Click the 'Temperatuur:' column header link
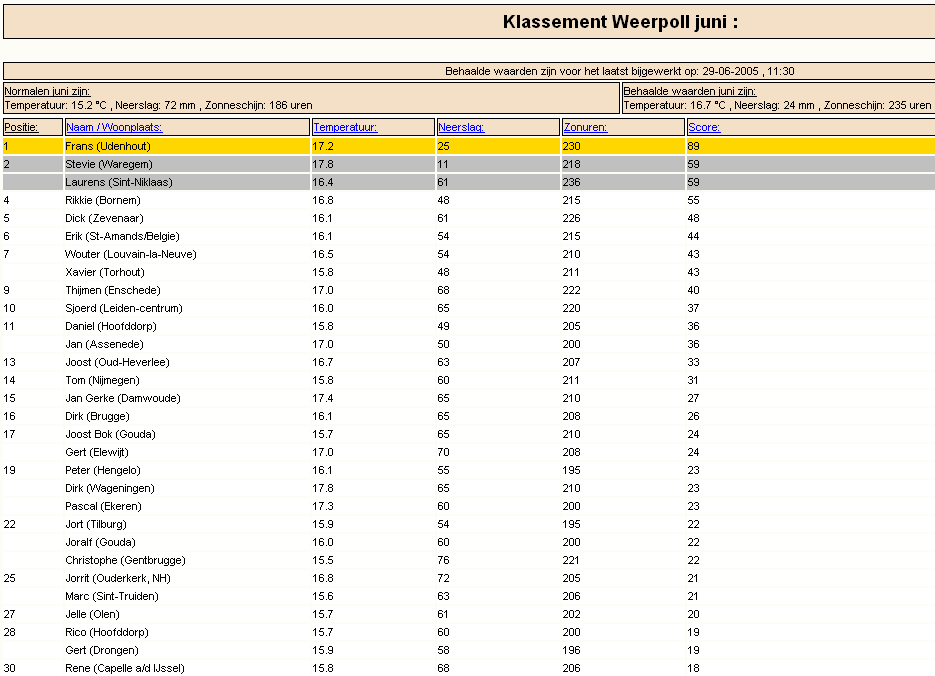Image resolution: width=935 pixels, height=676 pixels. pos(344,127)
